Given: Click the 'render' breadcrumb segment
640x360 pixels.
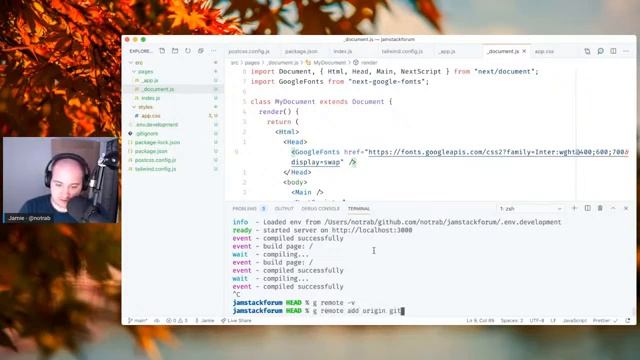Looking at the screenshot, I should click(369, 63).
